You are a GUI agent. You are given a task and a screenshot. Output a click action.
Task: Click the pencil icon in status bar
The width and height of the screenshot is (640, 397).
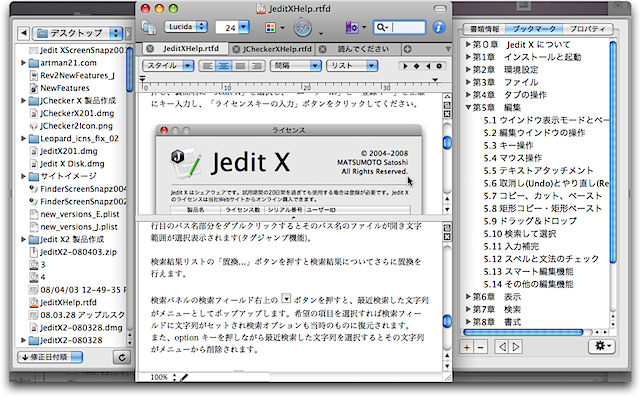pos(184,377)
